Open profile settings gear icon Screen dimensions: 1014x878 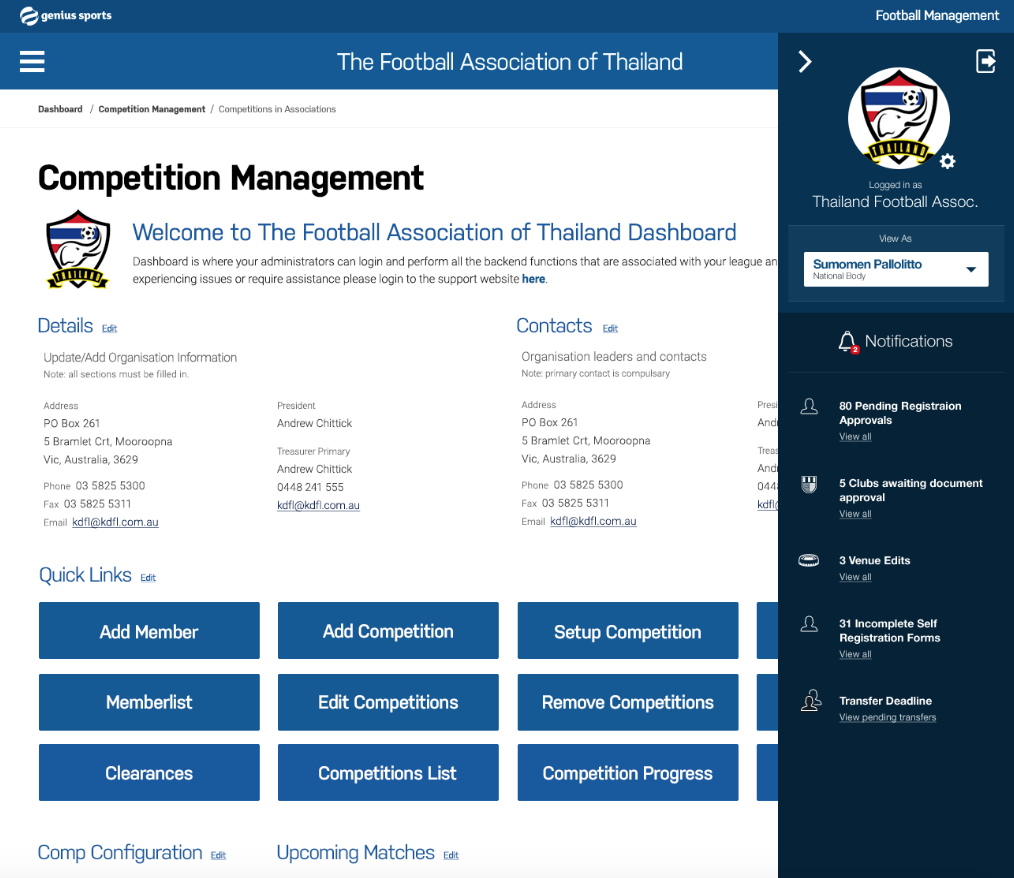(947, 161)
